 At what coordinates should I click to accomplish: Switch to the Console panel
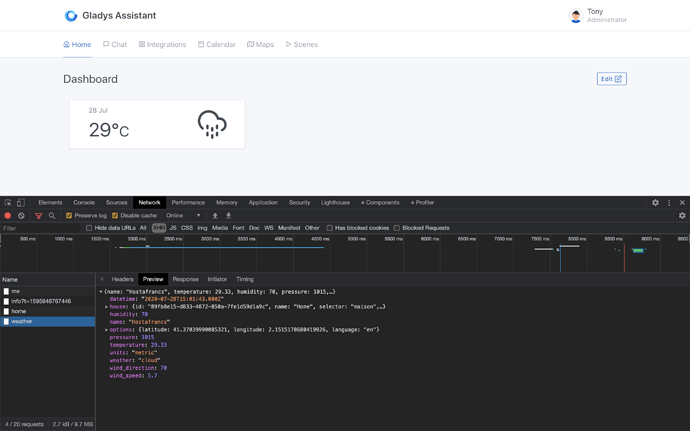84,203
